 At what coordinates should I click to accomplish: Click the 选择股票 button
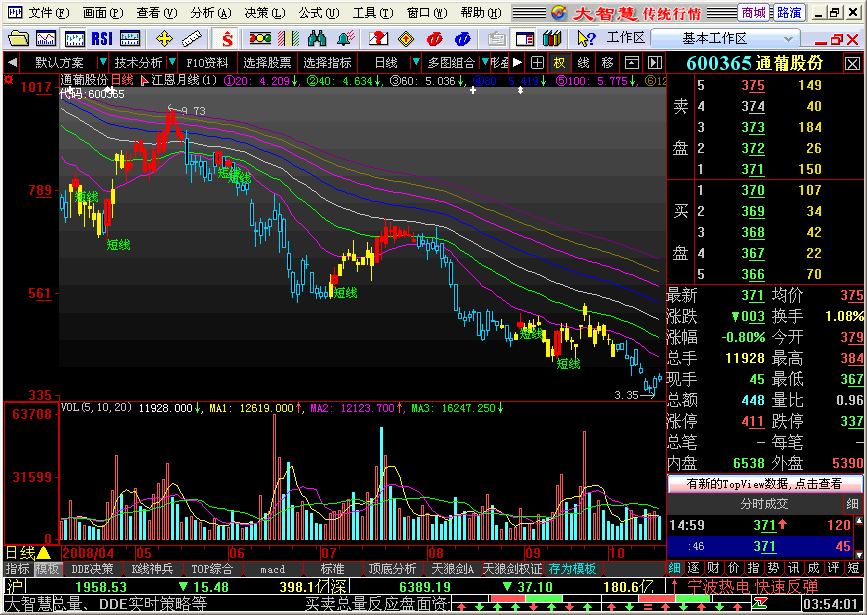(x=268, y=62)
